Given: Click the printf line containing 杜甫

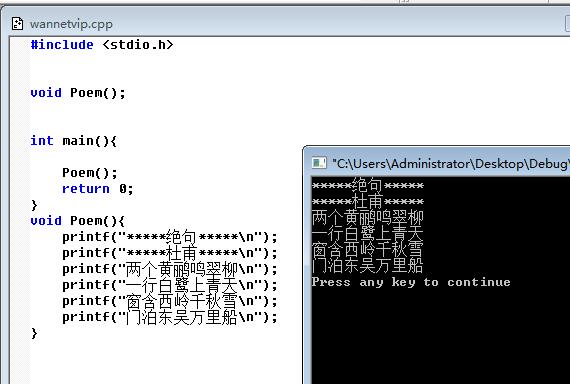Looking at the screenshot, I should 170,253.
